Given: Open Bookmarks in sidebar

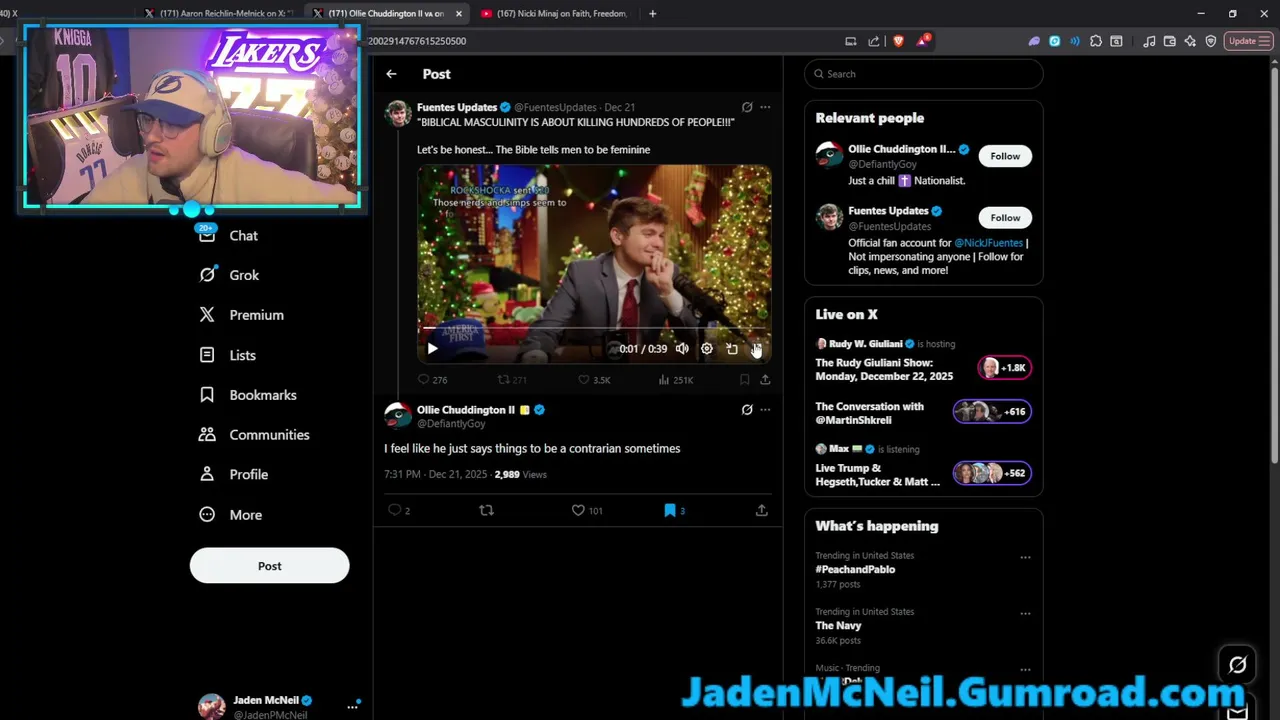Looking at the screenshot, I should (x=247, y=395).
